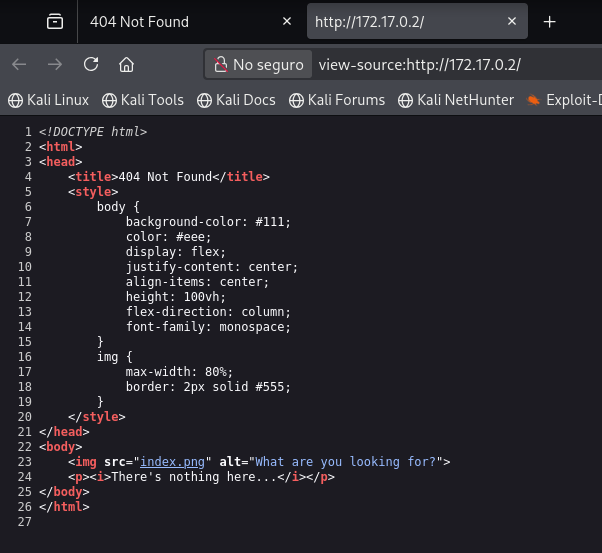The height and width of the screenshot is (553, 602).
Task: Open the Kali Tools bookmark
Action: [142, 100]
